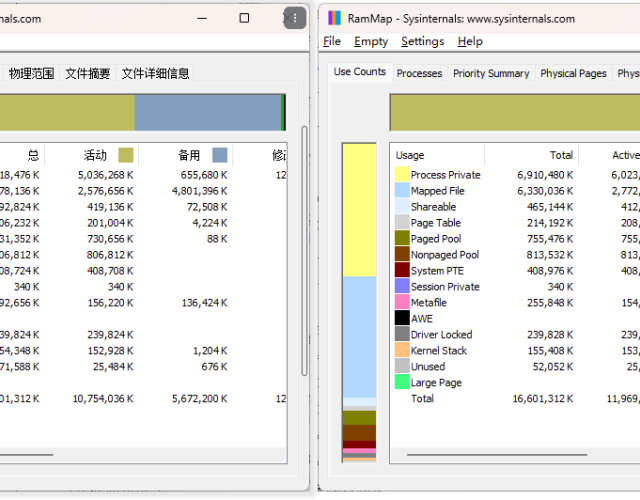Sort by the 活动 column header in left window
This screenshot has width=640, height=500.
click(91, 155)
